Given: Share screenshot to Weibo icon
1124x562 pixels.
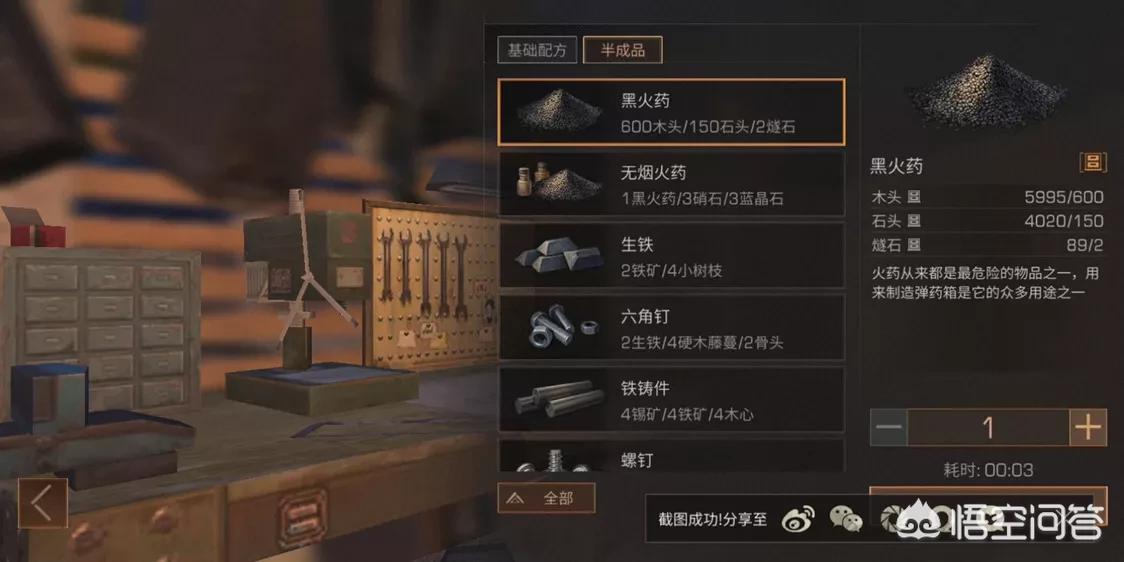Looking at the screenshot, I should 799,518.
